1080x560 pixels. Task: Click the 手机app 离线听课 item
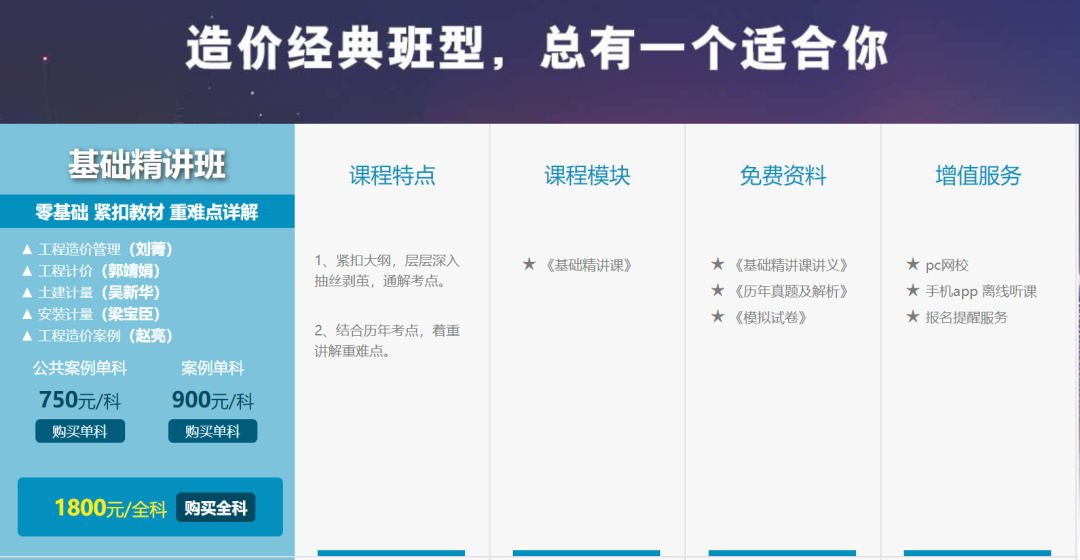pyautogui.click(x=981, y=291)
